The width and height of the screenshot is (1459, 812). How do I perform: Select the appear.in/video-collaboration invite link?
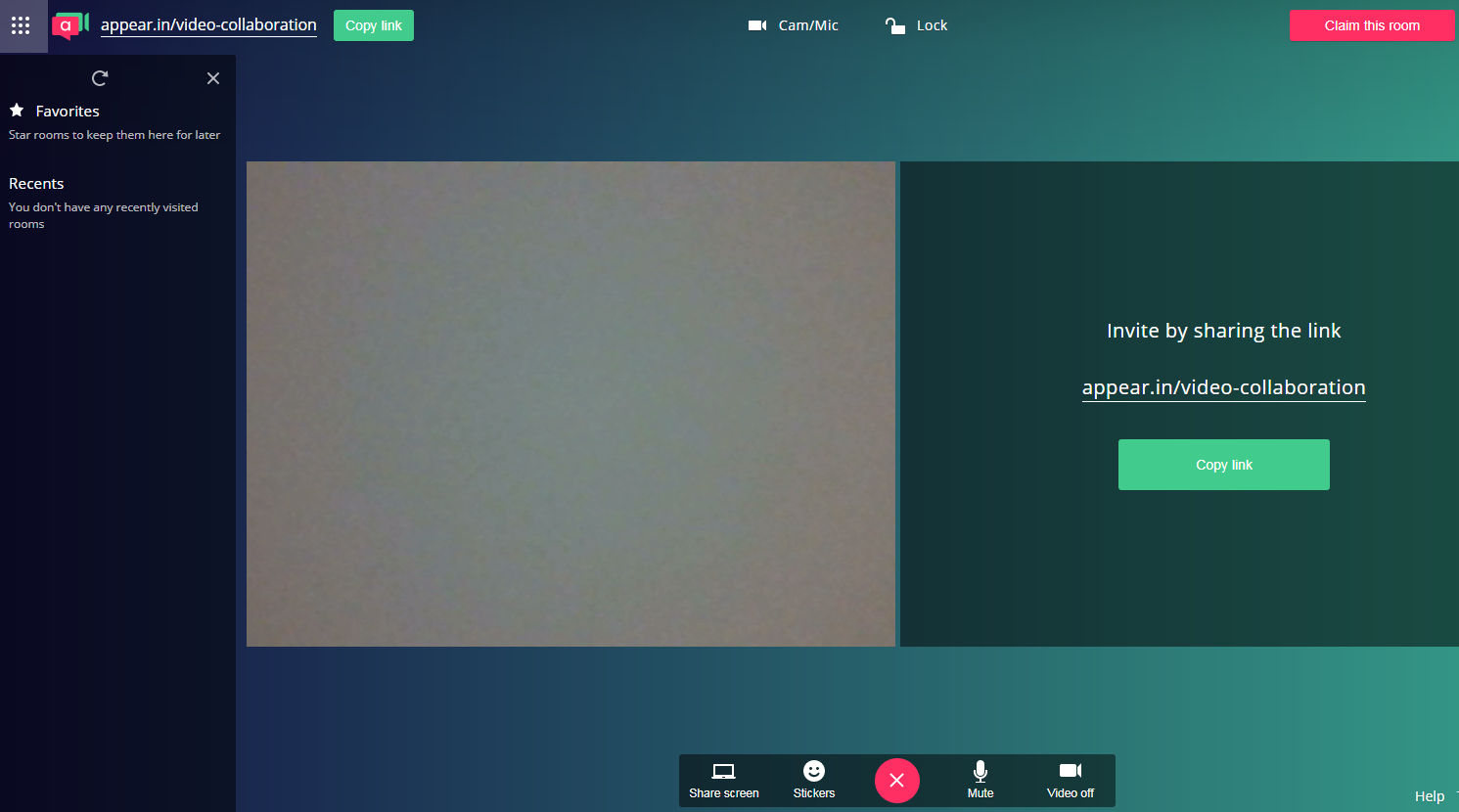click(x=1223, y=387)
